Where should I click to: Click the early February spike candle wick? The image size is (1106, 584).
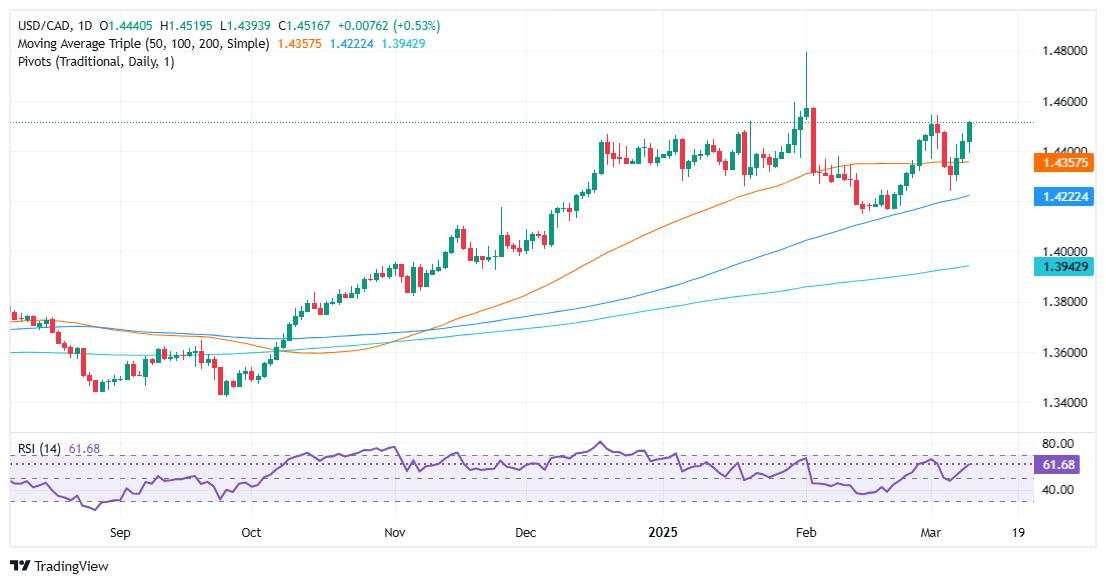(806, 79)
